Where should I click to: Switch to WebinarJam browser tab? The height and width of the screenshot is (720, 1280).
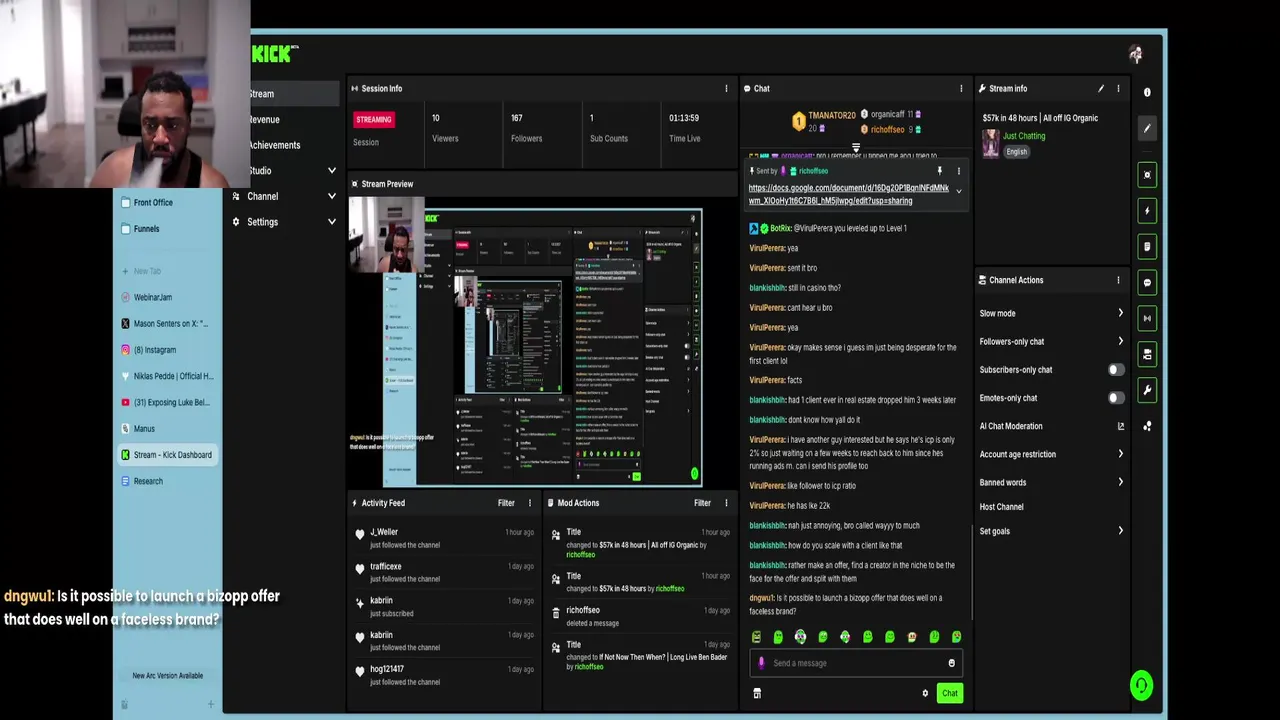167,297
